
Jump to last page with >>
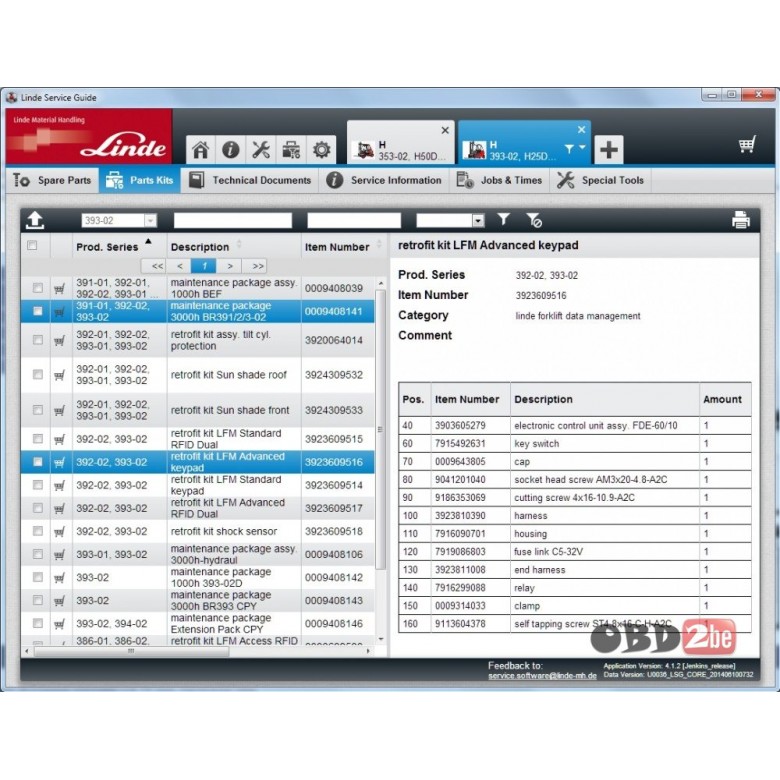(258, 266)
